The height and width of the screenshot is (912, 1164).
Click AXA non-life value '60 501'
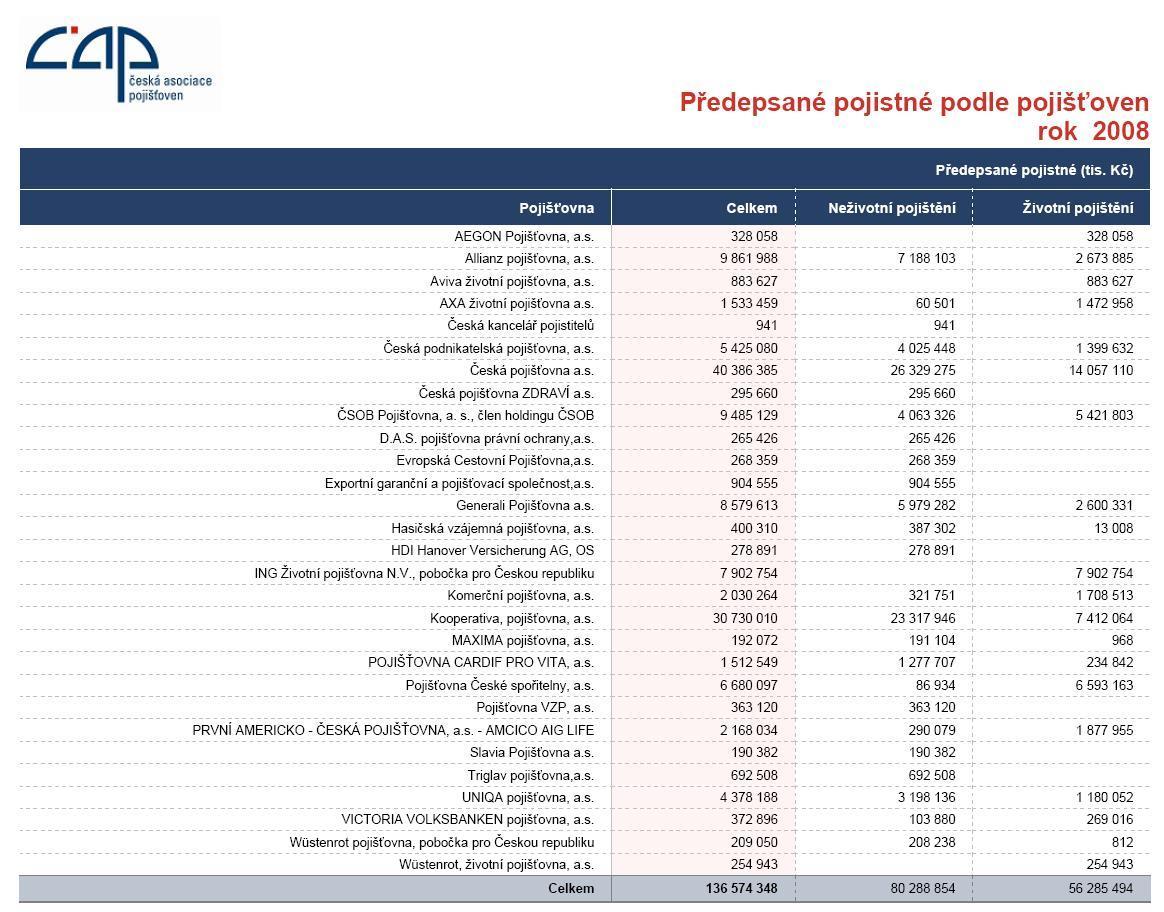coord(935,304)
